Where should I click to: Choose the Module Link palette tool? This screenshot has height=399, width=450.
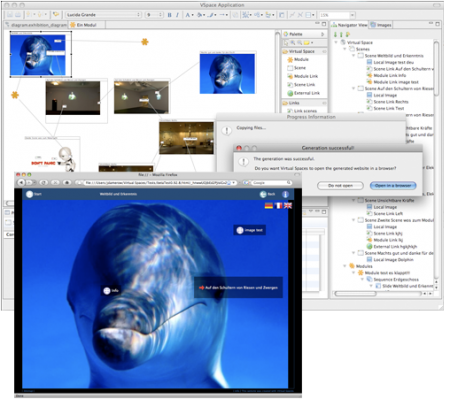pyautogui.click(x=302, y=76)
